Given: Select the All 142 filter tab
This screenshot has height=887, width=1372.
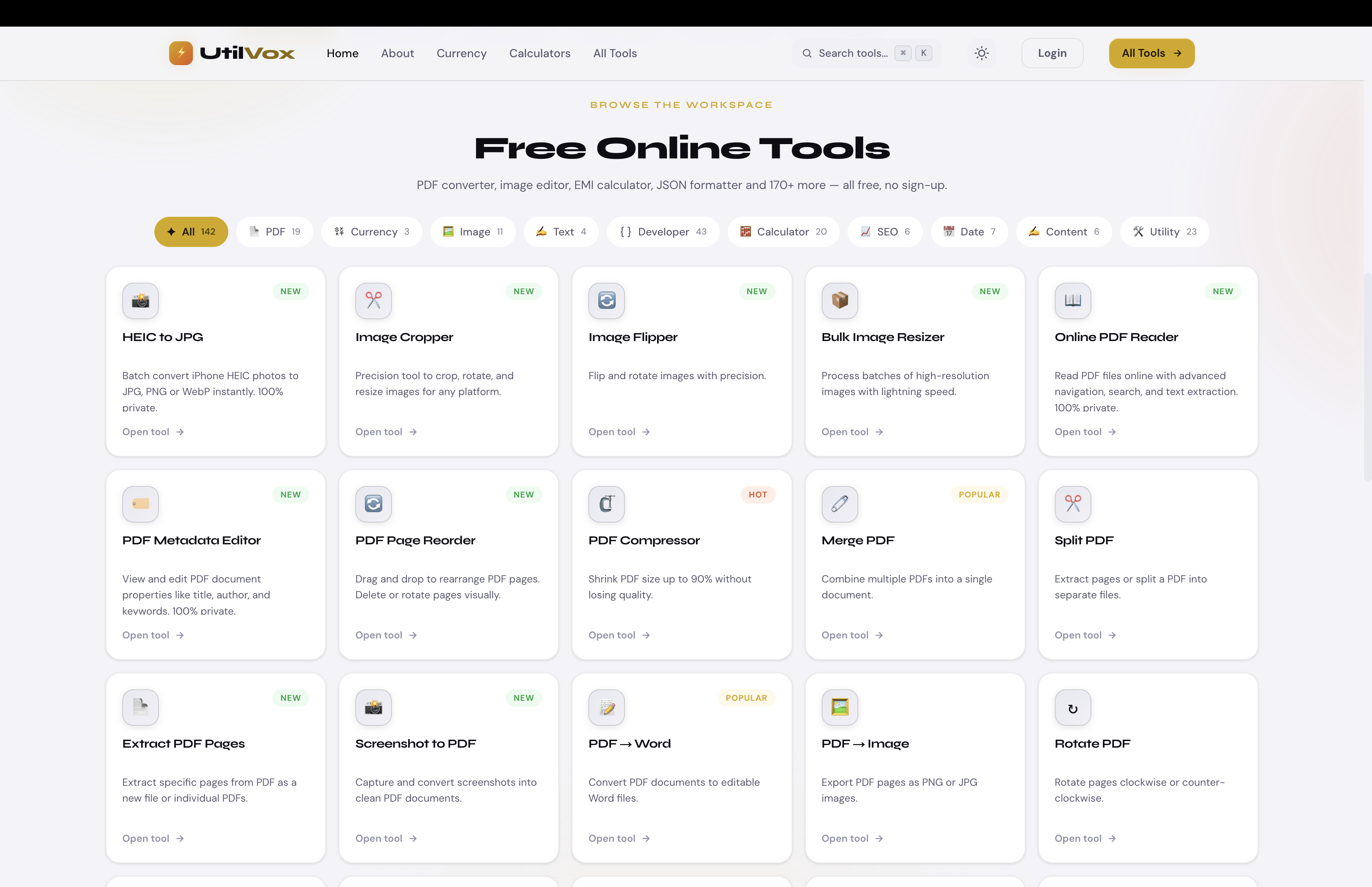Looking at the screenshot, I should click(191, 231).
